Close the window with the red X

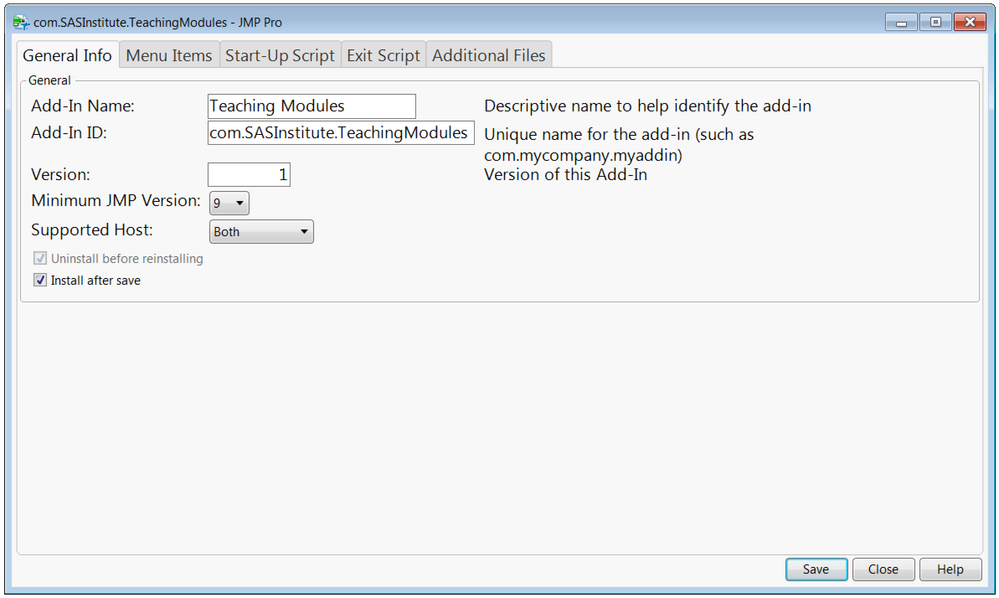coord(970,22)
